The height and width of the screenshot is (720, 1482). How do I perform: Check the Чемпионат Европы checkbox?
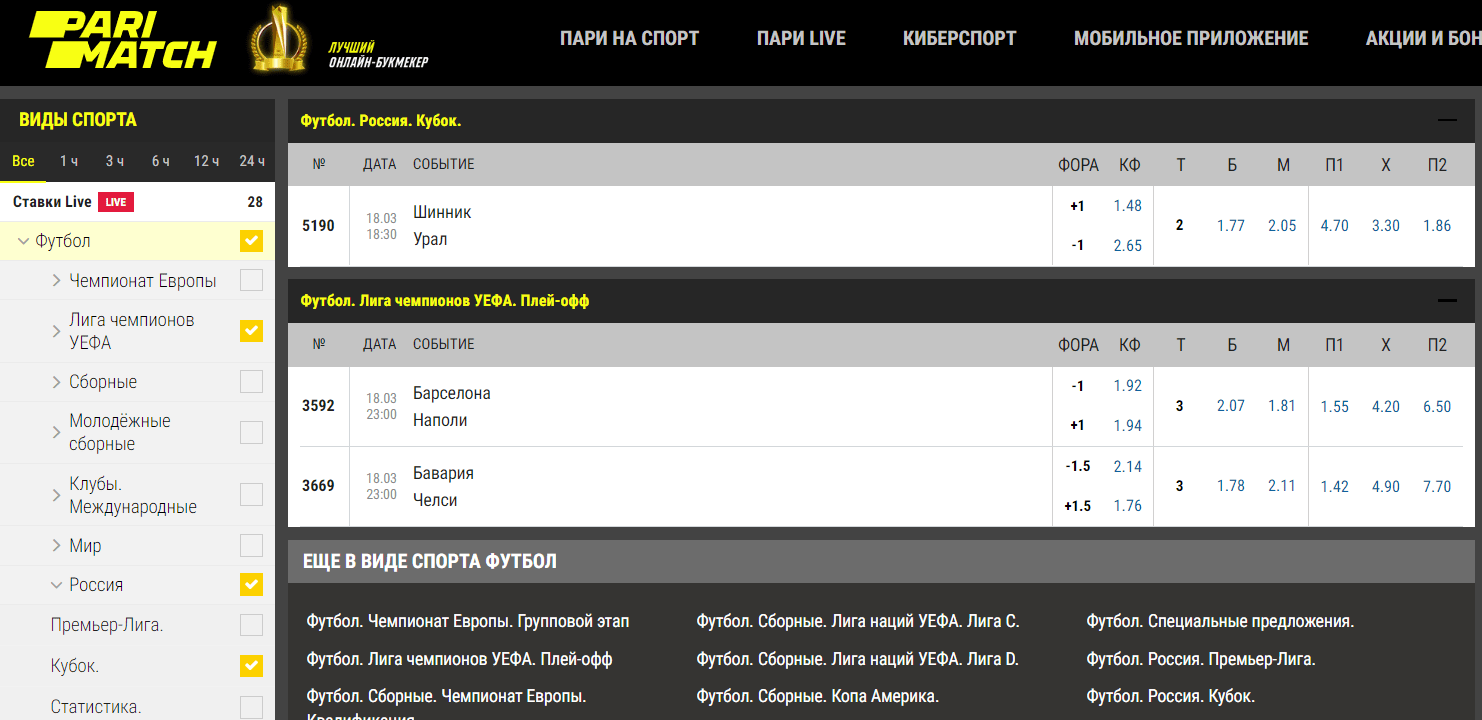point(251,280)
